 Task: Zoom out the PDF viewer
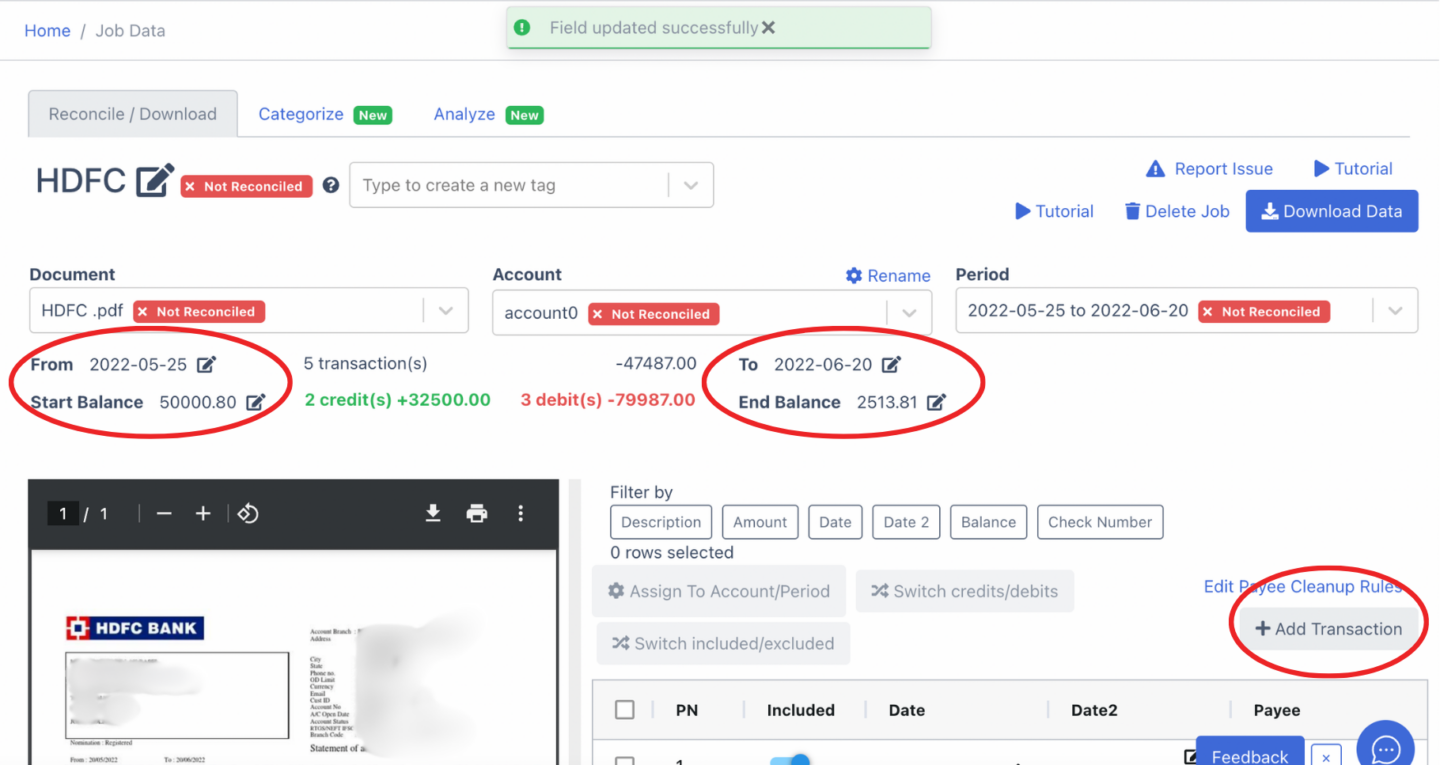pos(164,513)
